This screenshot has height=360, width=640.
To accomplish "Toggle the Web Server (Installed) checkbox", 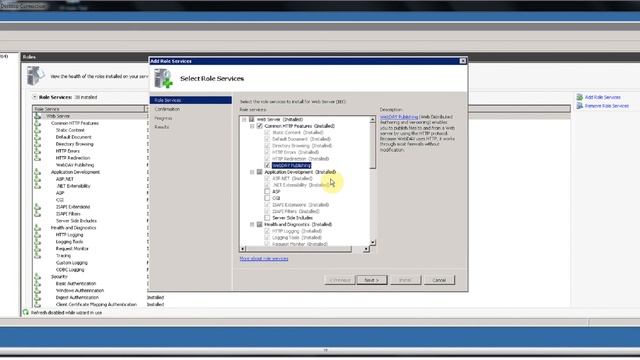I will [x=252, y=120].
